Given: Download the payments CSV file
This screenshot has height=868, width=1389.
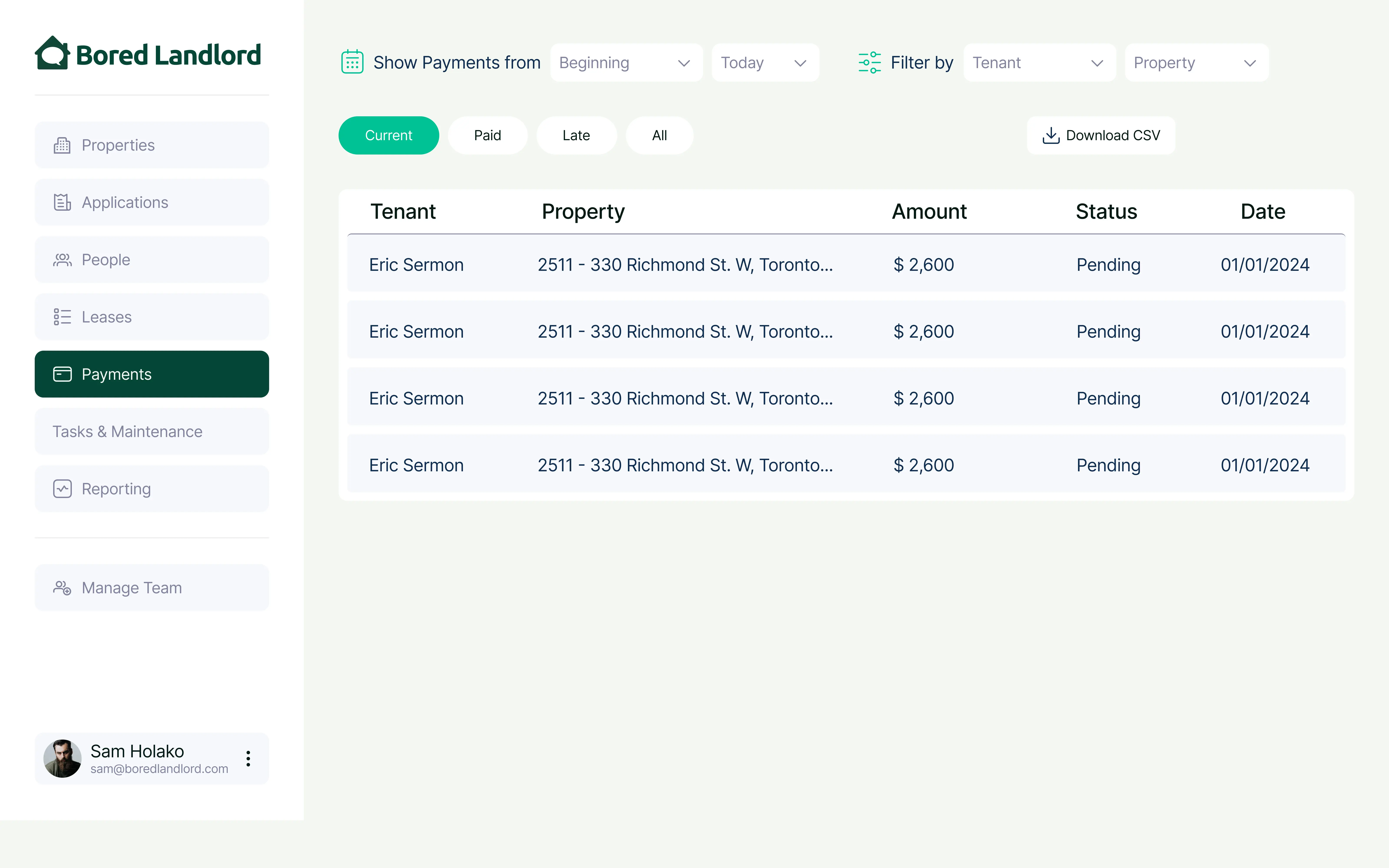Looking at the screenshot, I should point(1100,135).
